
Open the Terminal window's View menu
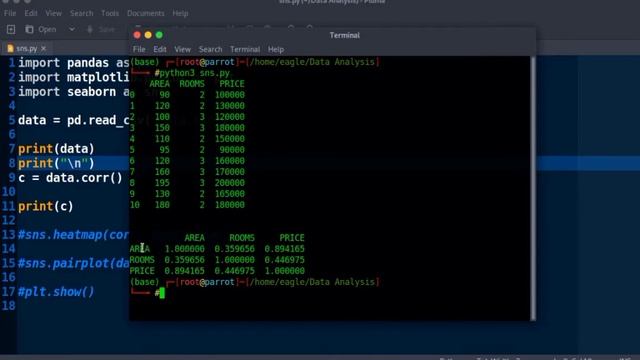182,49
